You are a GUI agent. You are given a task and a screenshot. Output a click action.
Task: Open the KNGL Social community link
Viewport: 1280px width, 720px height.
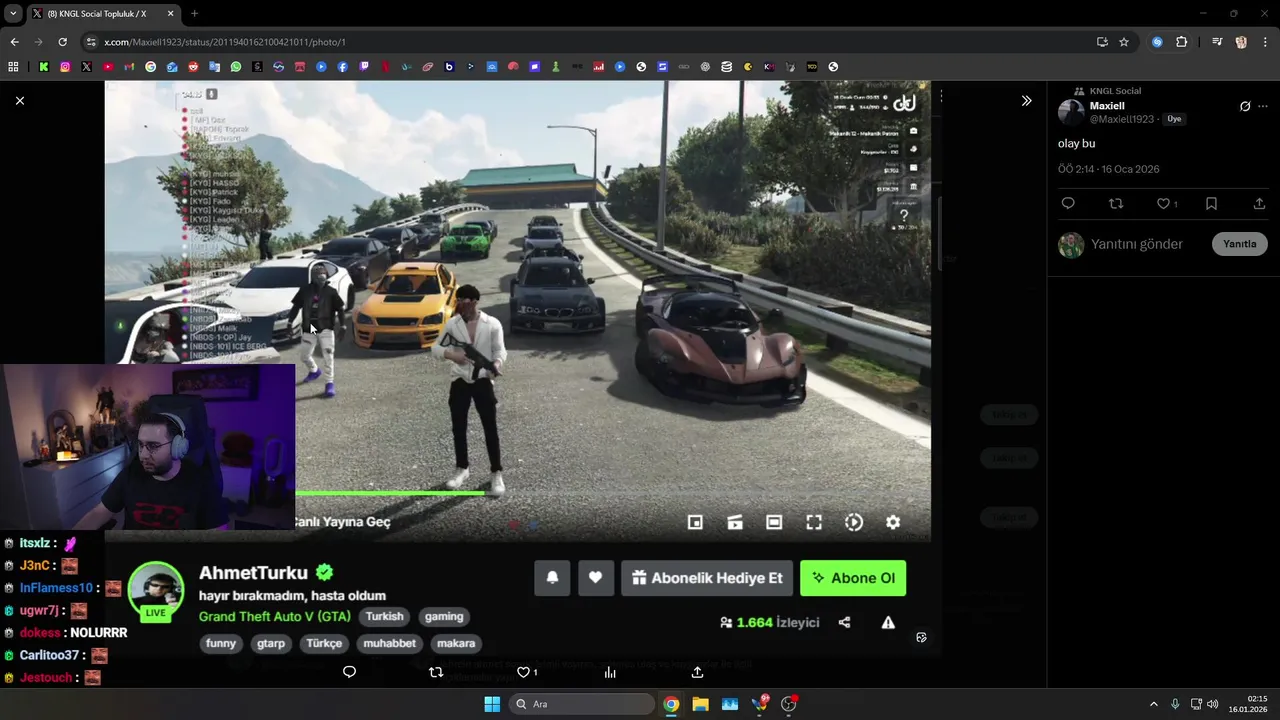pos(1115,91)
